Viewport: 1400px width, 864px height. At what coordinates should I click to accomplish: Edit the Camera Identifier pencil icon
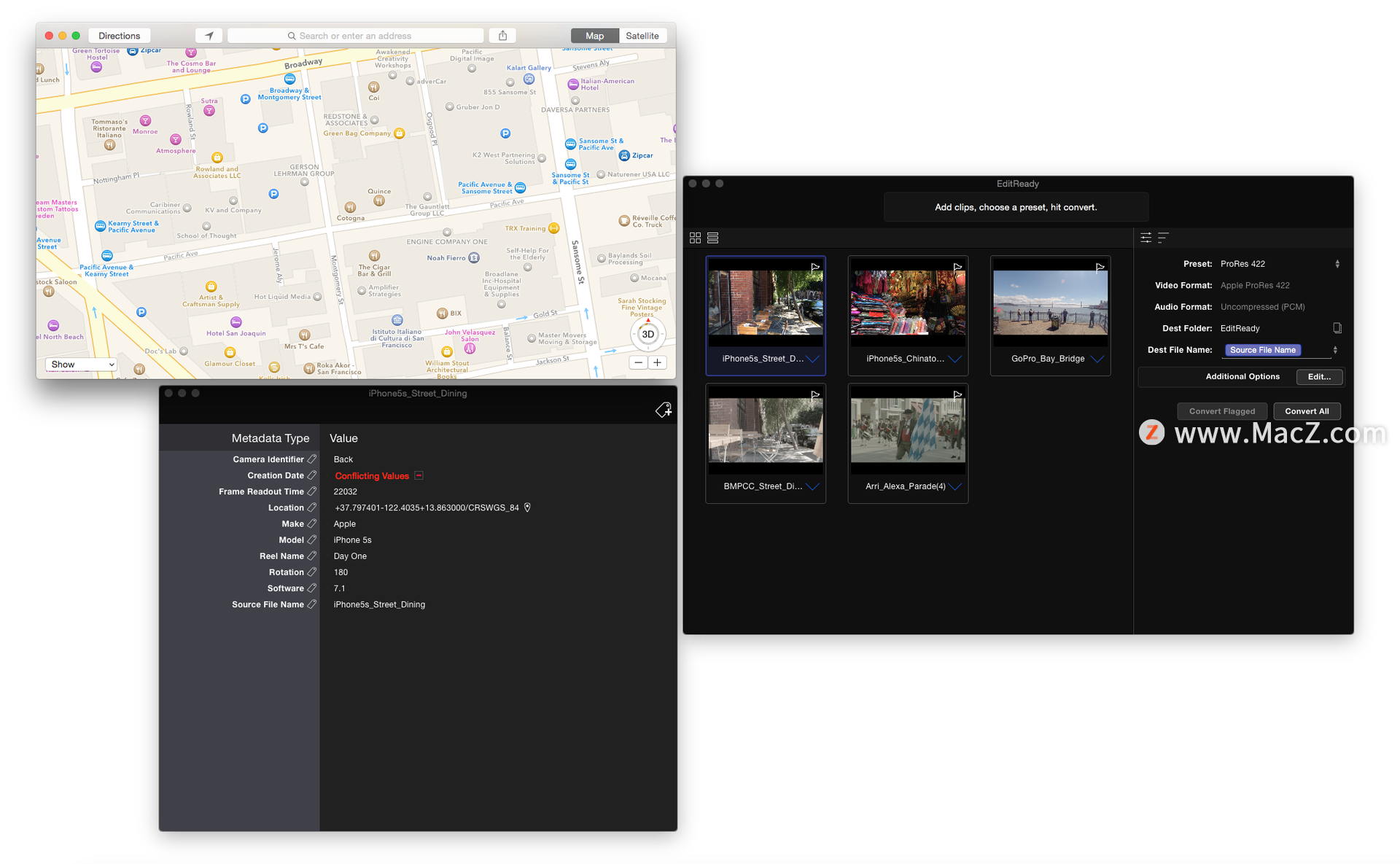point(312,459)
